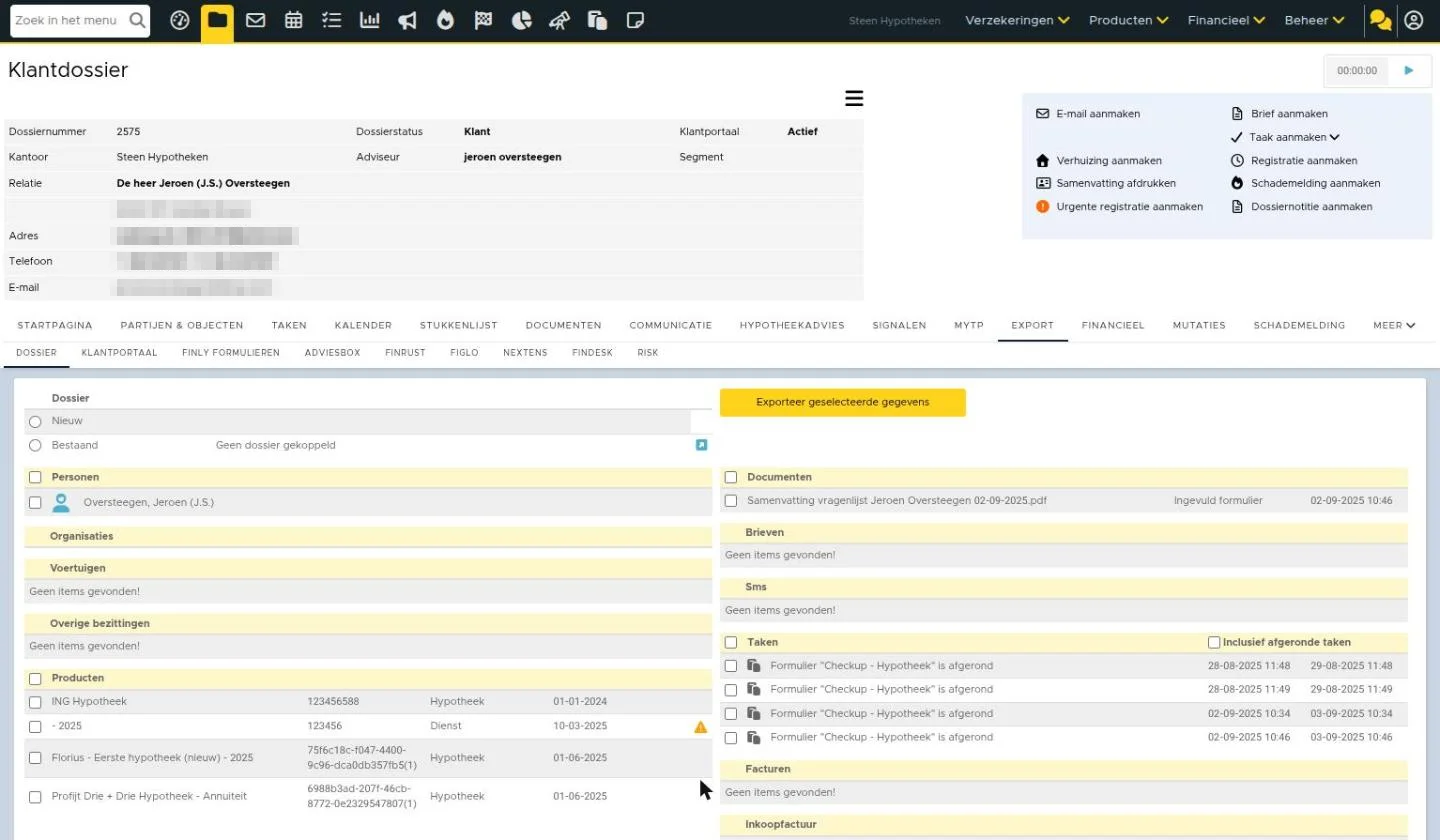Viewport: 1440px width, 840px height.
Task: Open the flame icon in the top bar
Action: 445,20
